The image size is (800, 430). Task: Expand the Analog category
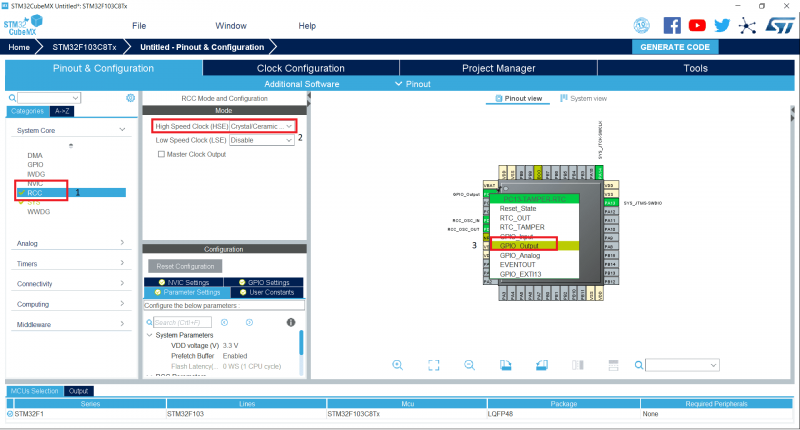(x=122, y=243)
